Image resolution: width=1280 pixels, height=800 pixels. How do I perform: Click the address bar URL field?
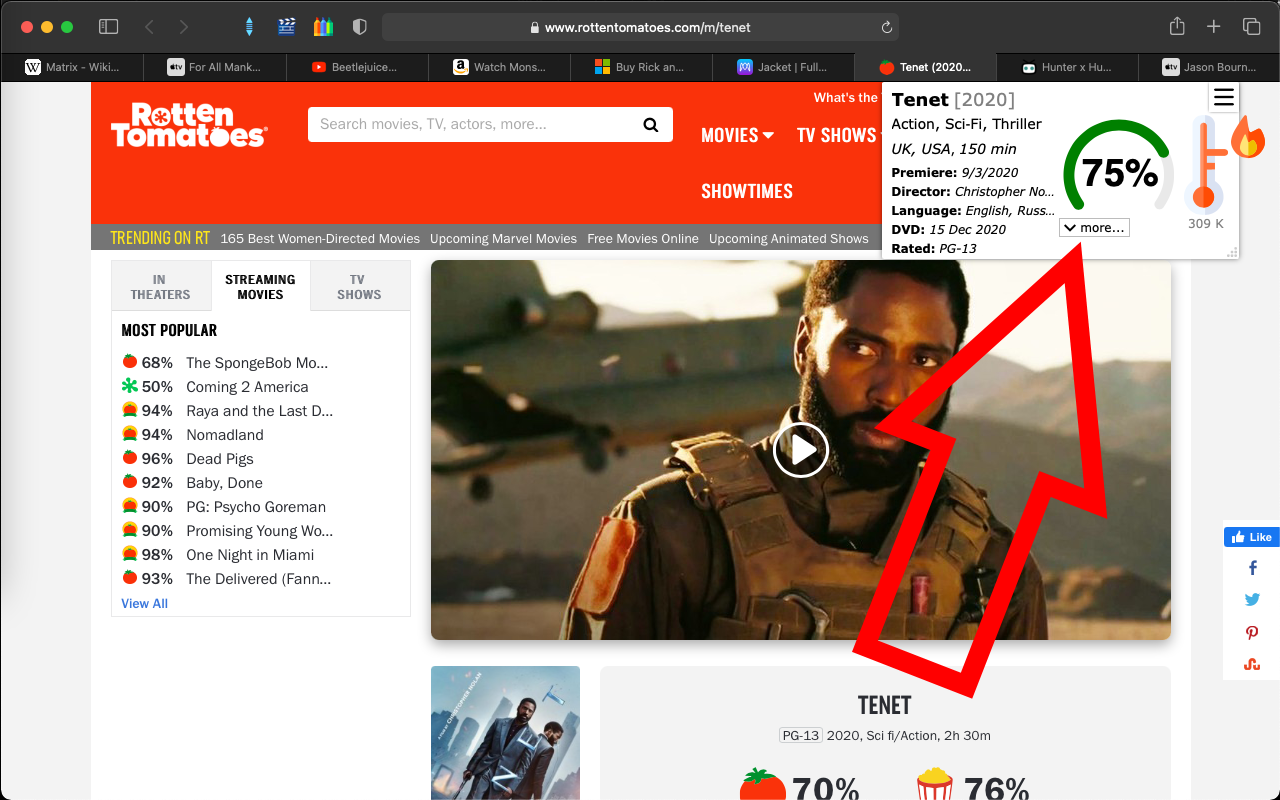point(640,27)
